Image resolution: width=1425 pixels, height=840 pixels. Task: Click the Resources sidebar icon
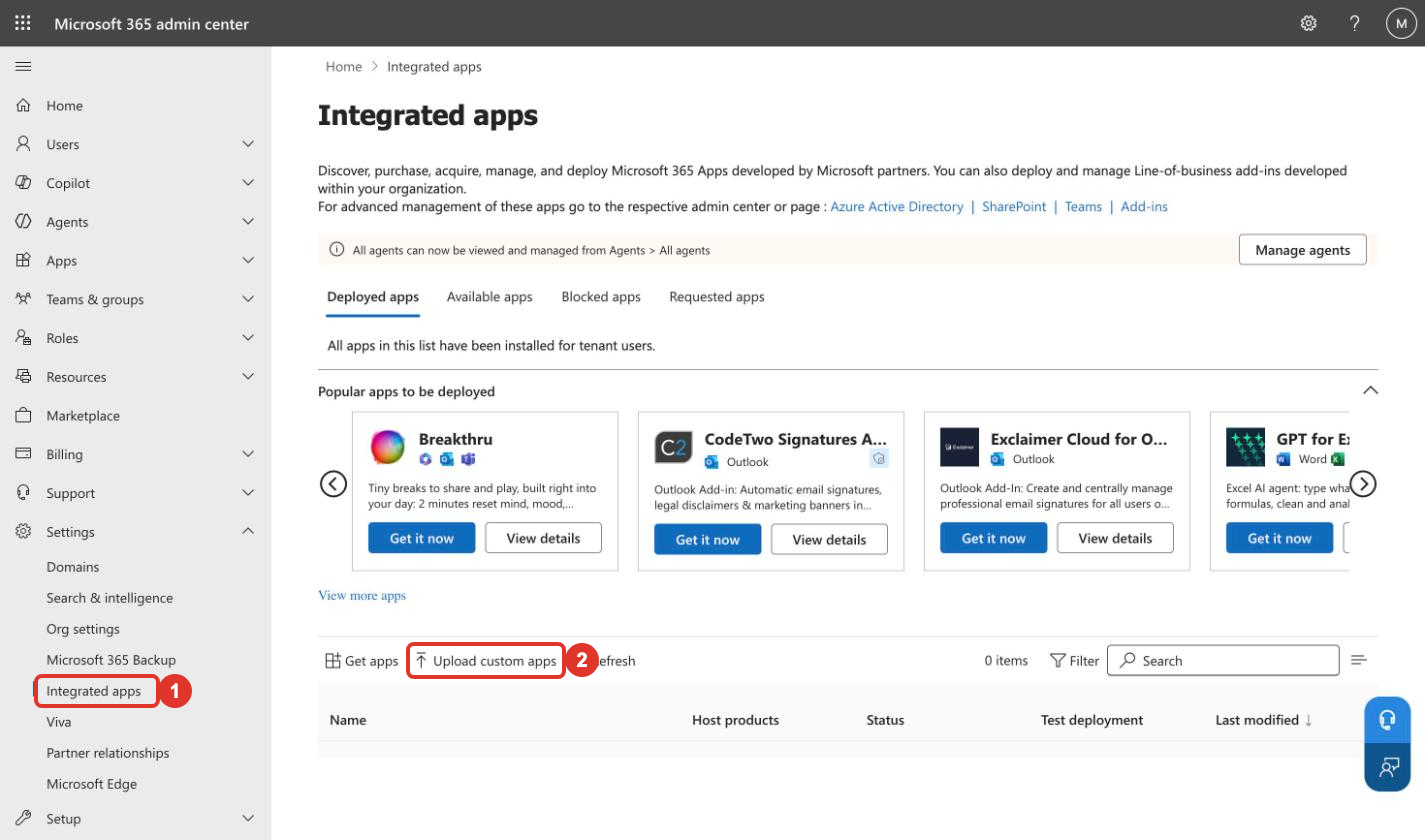(24, 377)
